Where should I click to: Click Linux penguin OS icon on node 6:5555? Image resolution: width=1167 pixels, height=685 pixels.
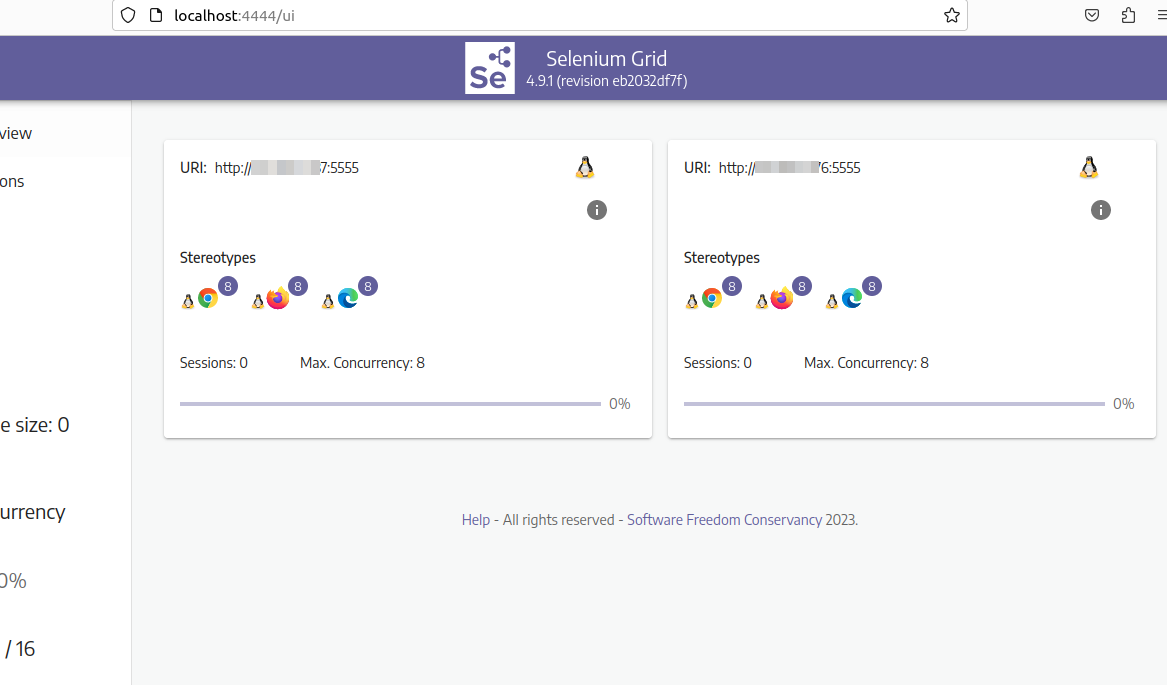coord(1089,168)
